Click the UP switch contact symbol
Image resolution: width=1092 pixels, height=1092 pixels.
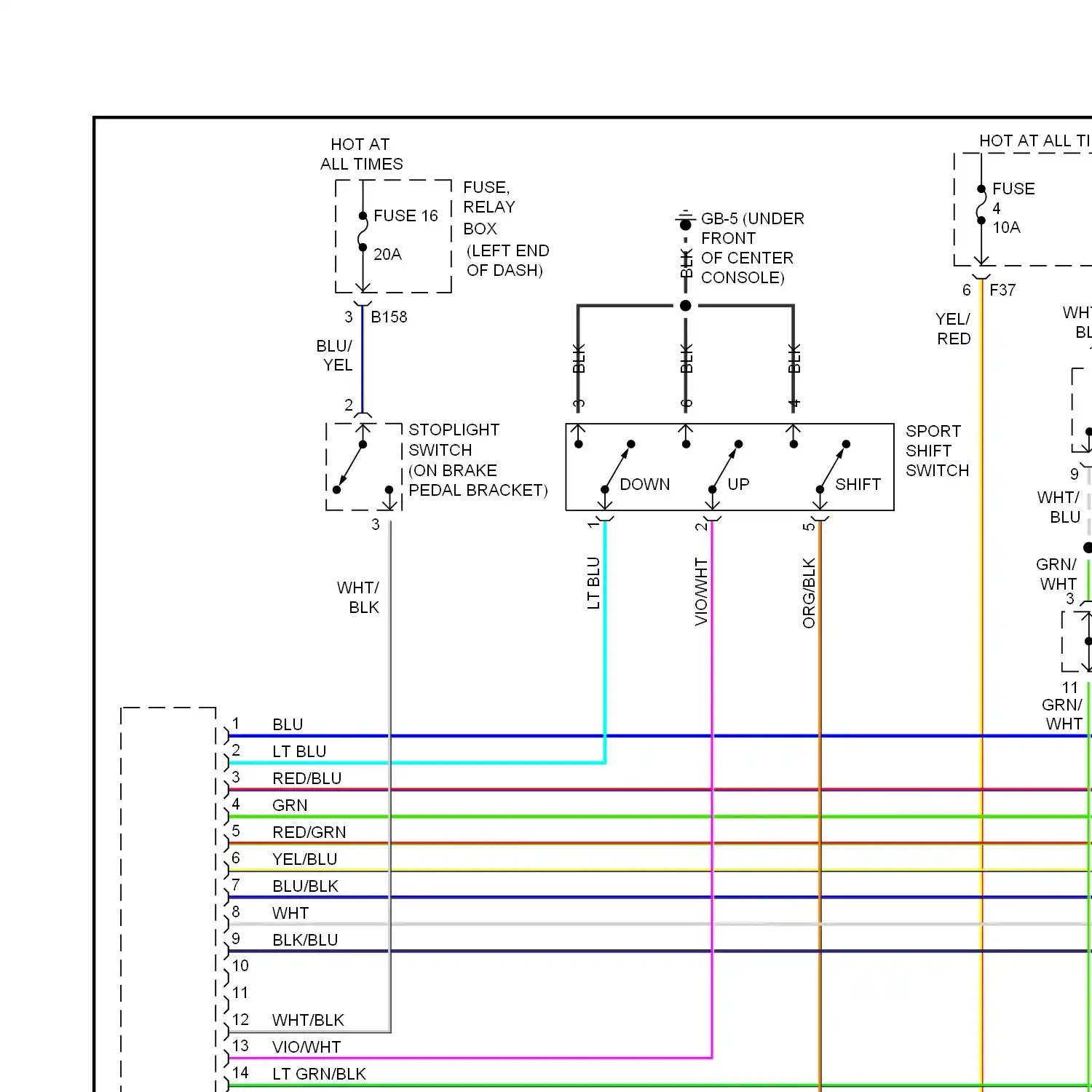coord(725,467)
